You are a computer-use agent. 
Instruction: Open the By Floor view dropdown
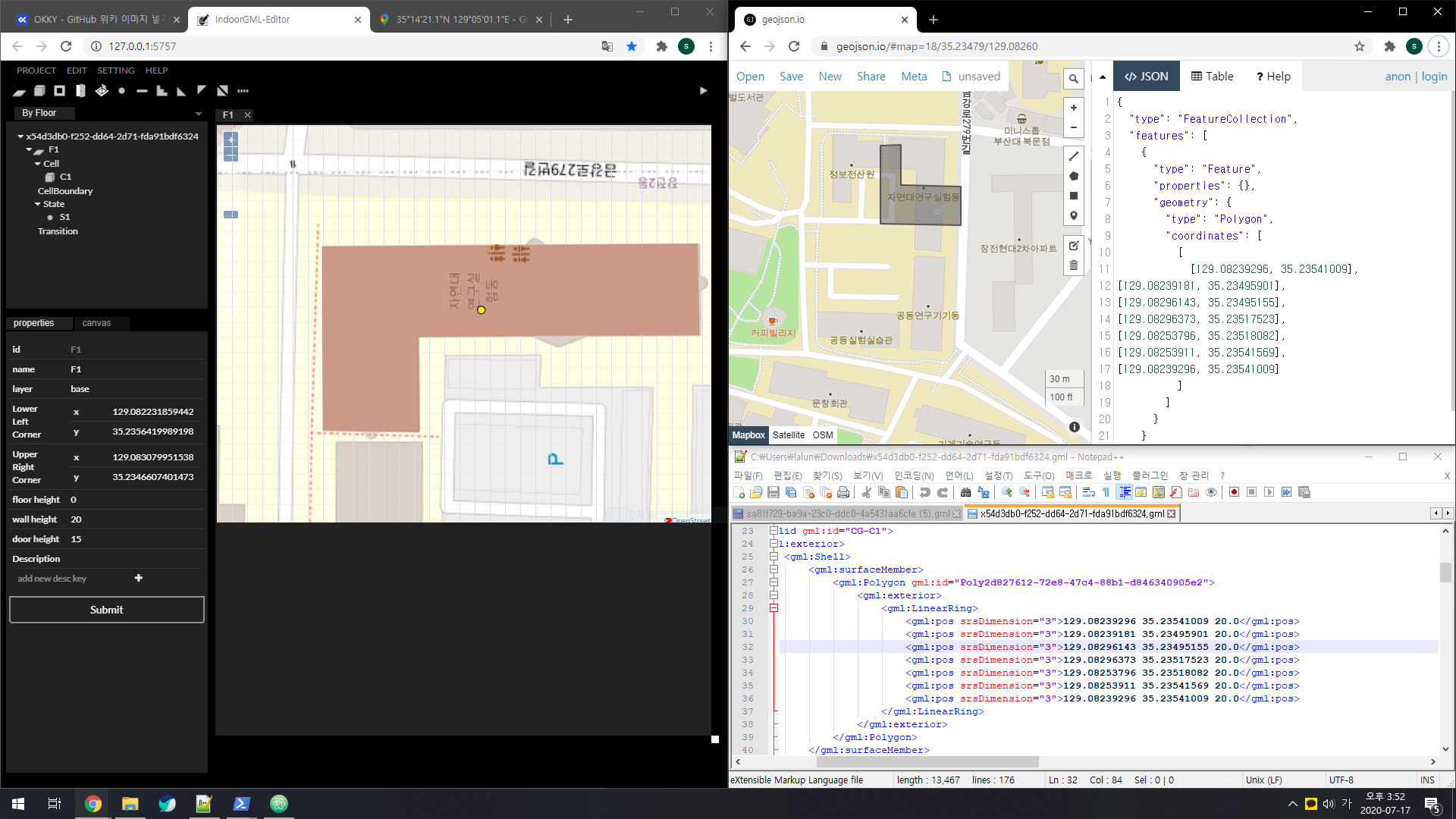[x=199, y=114]
